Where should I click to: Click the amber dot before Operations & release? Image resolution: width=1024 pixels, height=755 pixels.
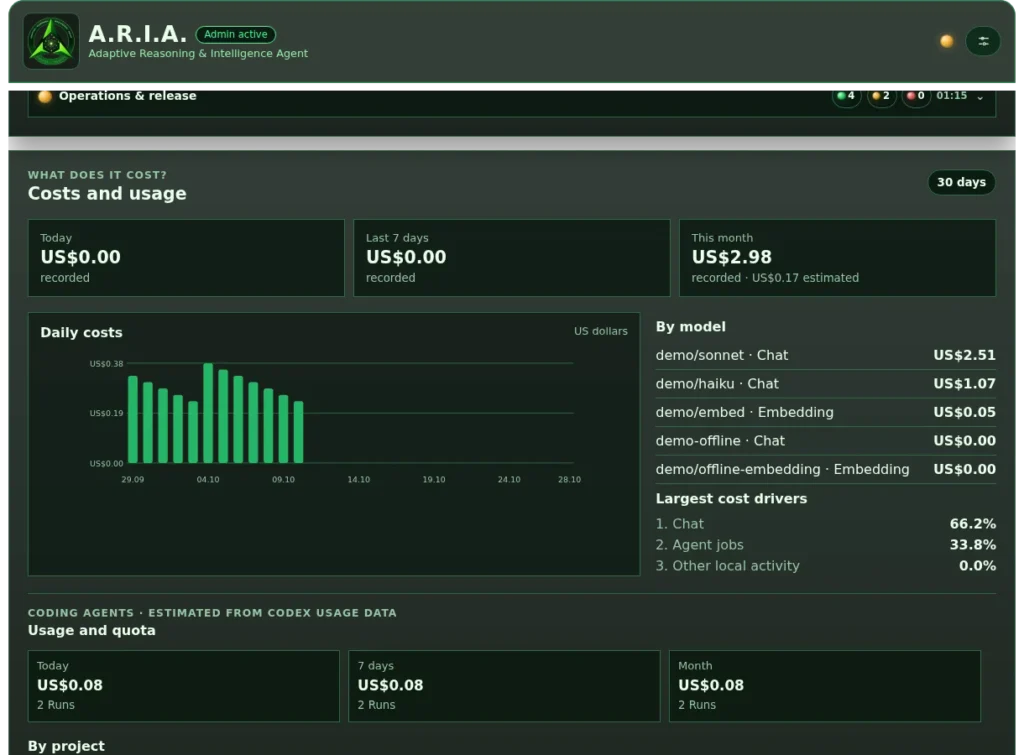click(45, 96)
